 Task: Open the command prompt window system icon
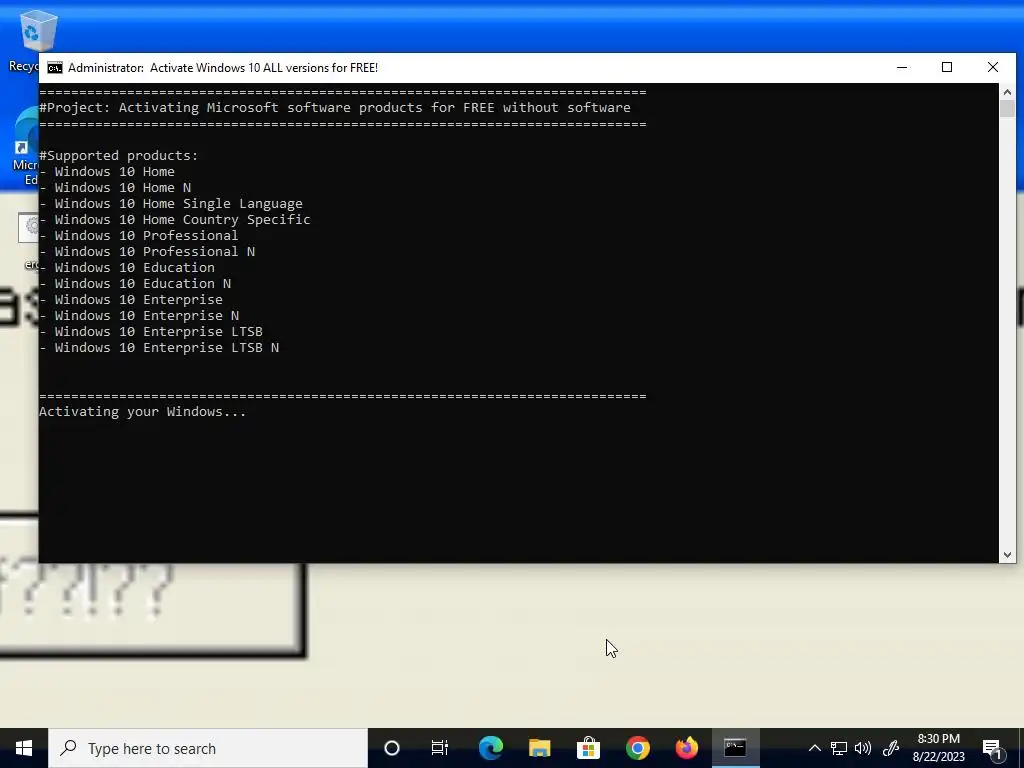pos(55,68)
